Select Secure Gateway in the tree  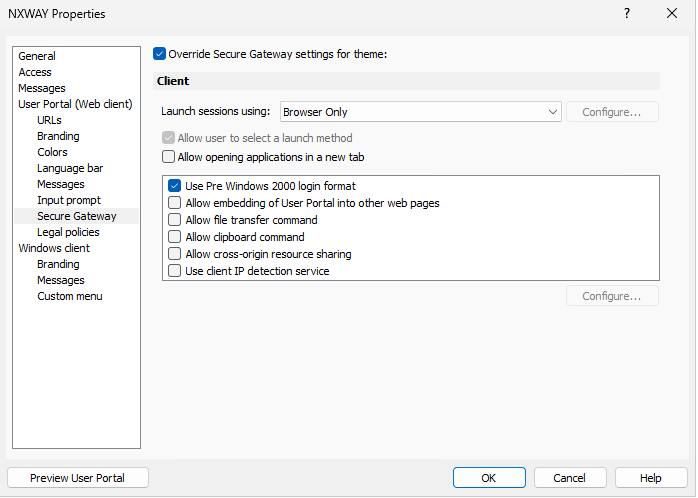click(77, 216)
